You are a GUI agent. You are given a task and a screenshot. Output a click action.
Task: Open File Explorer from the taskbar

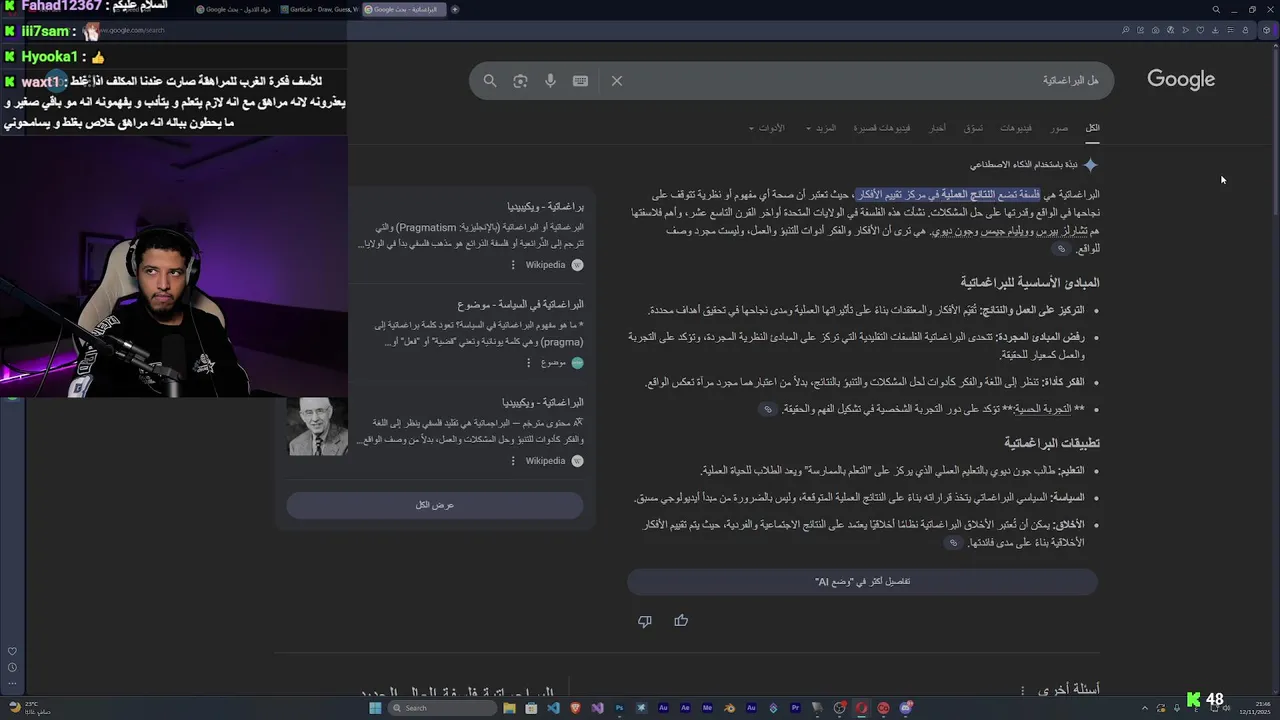click(x=509, y=708)
